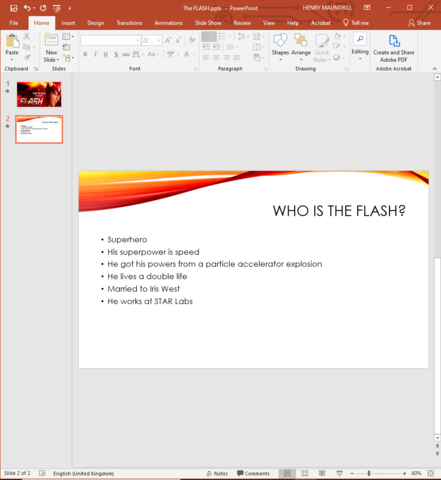Toggle Italic formatting
441x480 pixels.
[x=95, y=54]
